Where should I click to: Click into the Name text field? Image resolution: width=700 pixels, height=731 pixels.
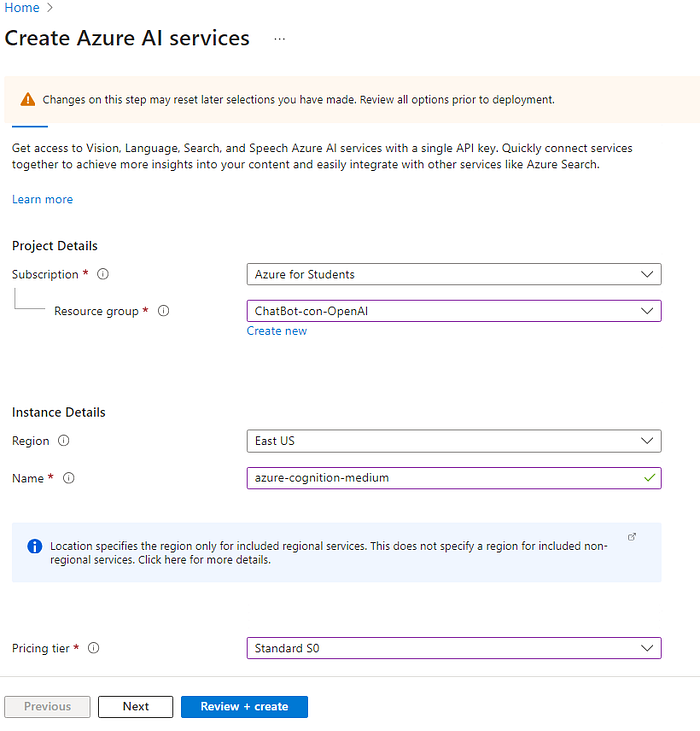click(x=440, y=478)
